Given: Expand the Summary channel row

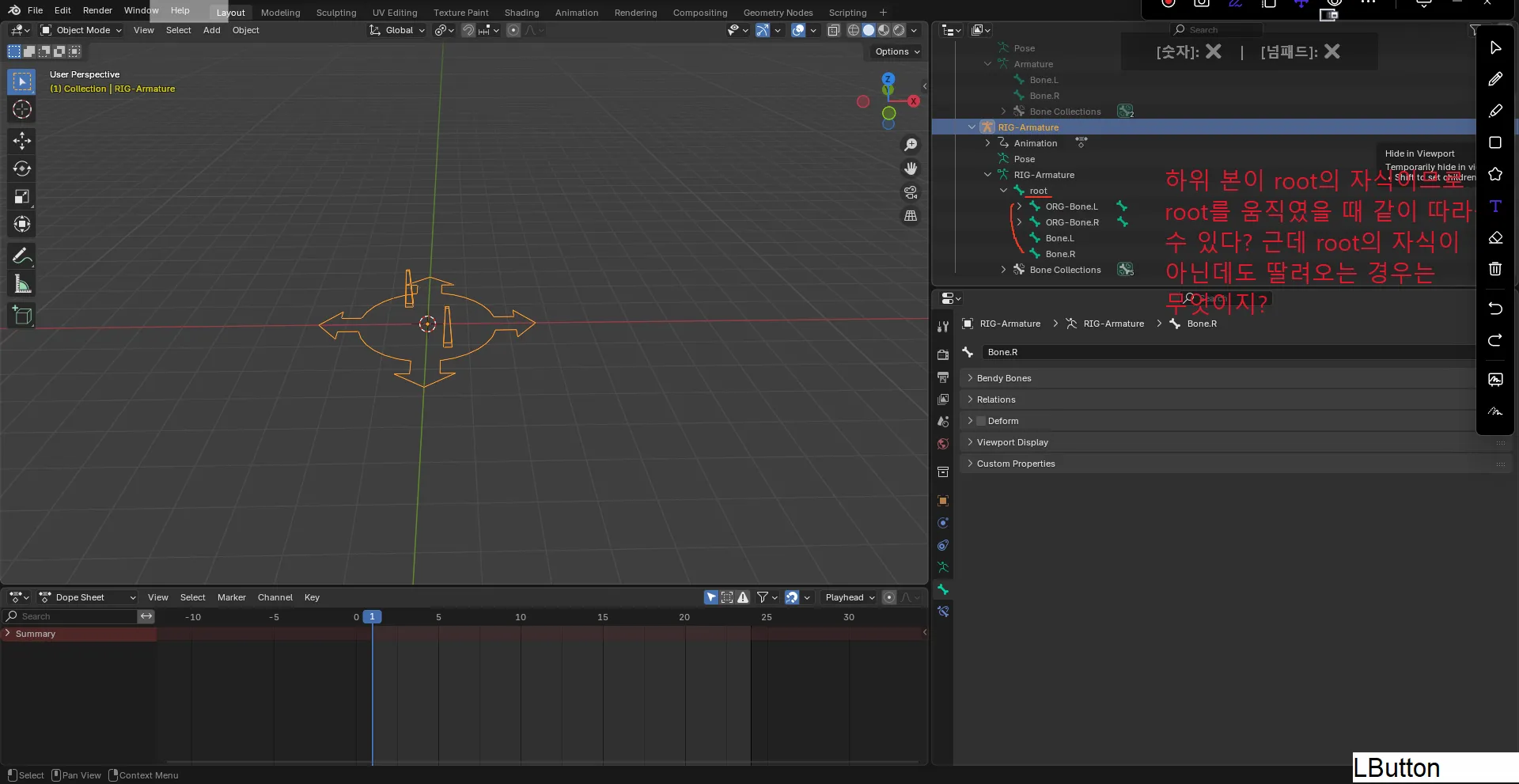Looking at the screenshot, I should [x=8, y=634].
